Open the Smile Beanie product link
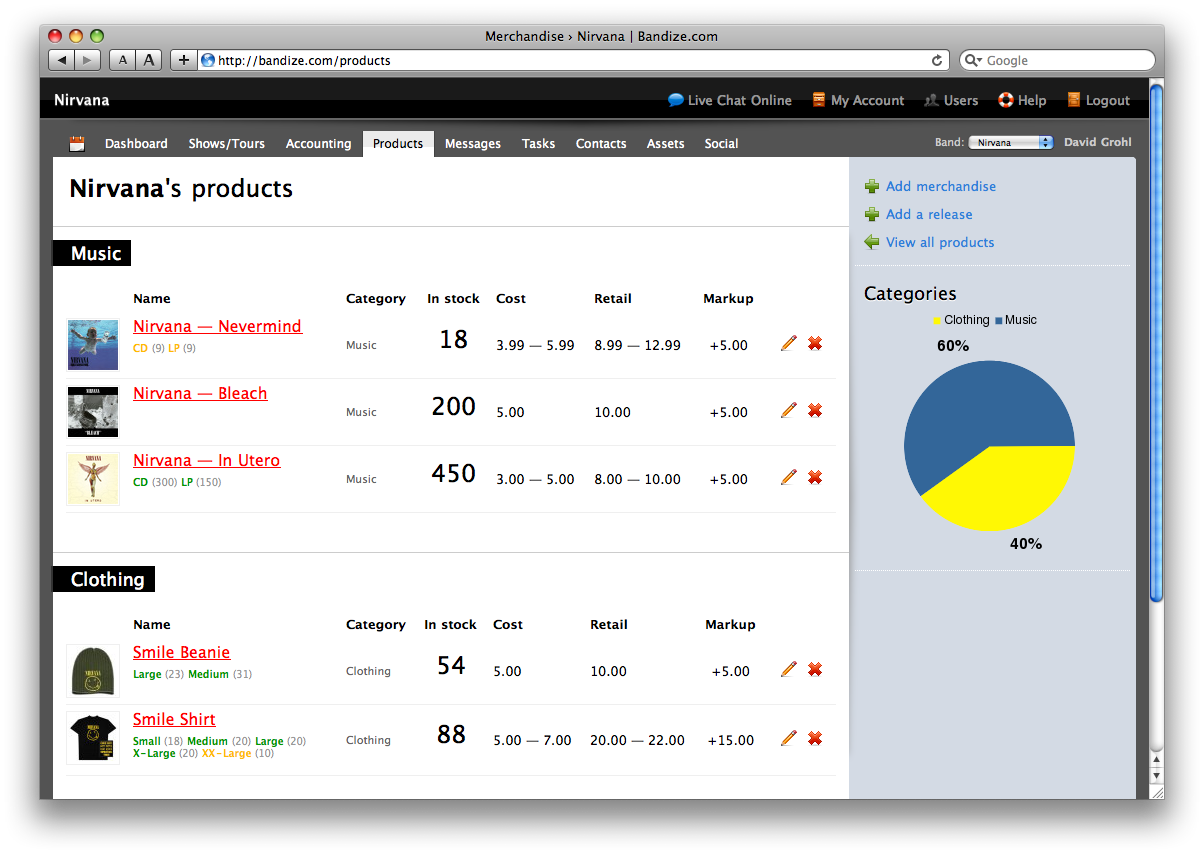Viewport: 1204px width, 854px height. (x=181, y=652)
